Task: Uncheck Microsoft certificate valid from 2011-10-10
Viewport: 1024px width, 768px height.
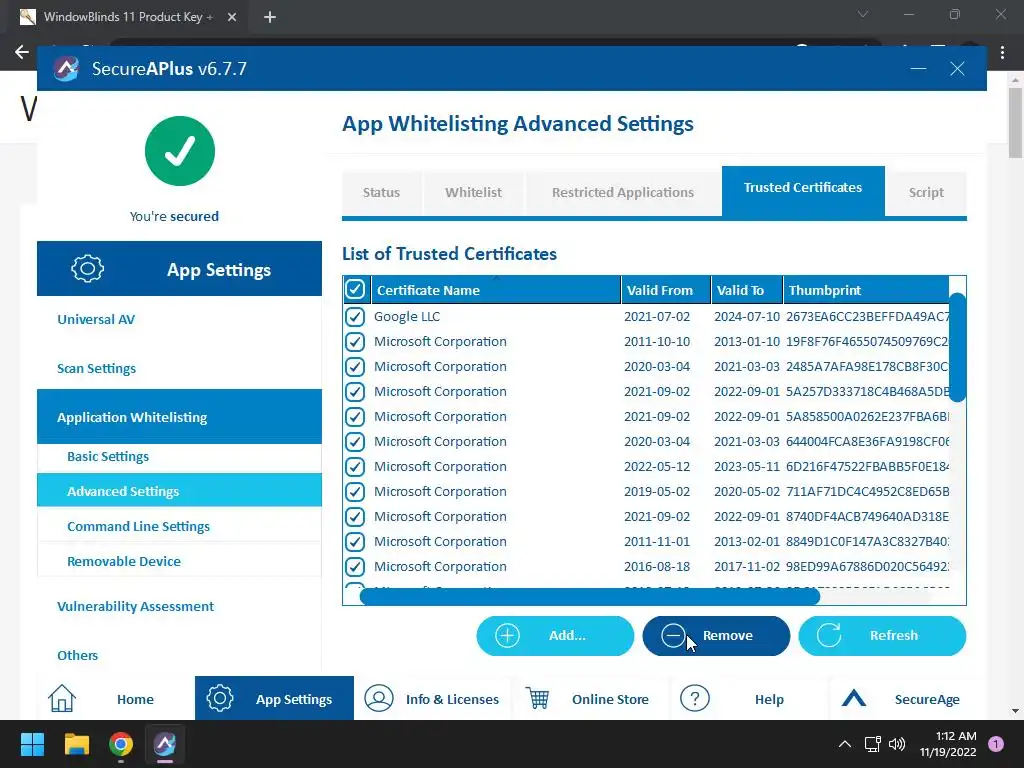Action: (x=355, y=342)
